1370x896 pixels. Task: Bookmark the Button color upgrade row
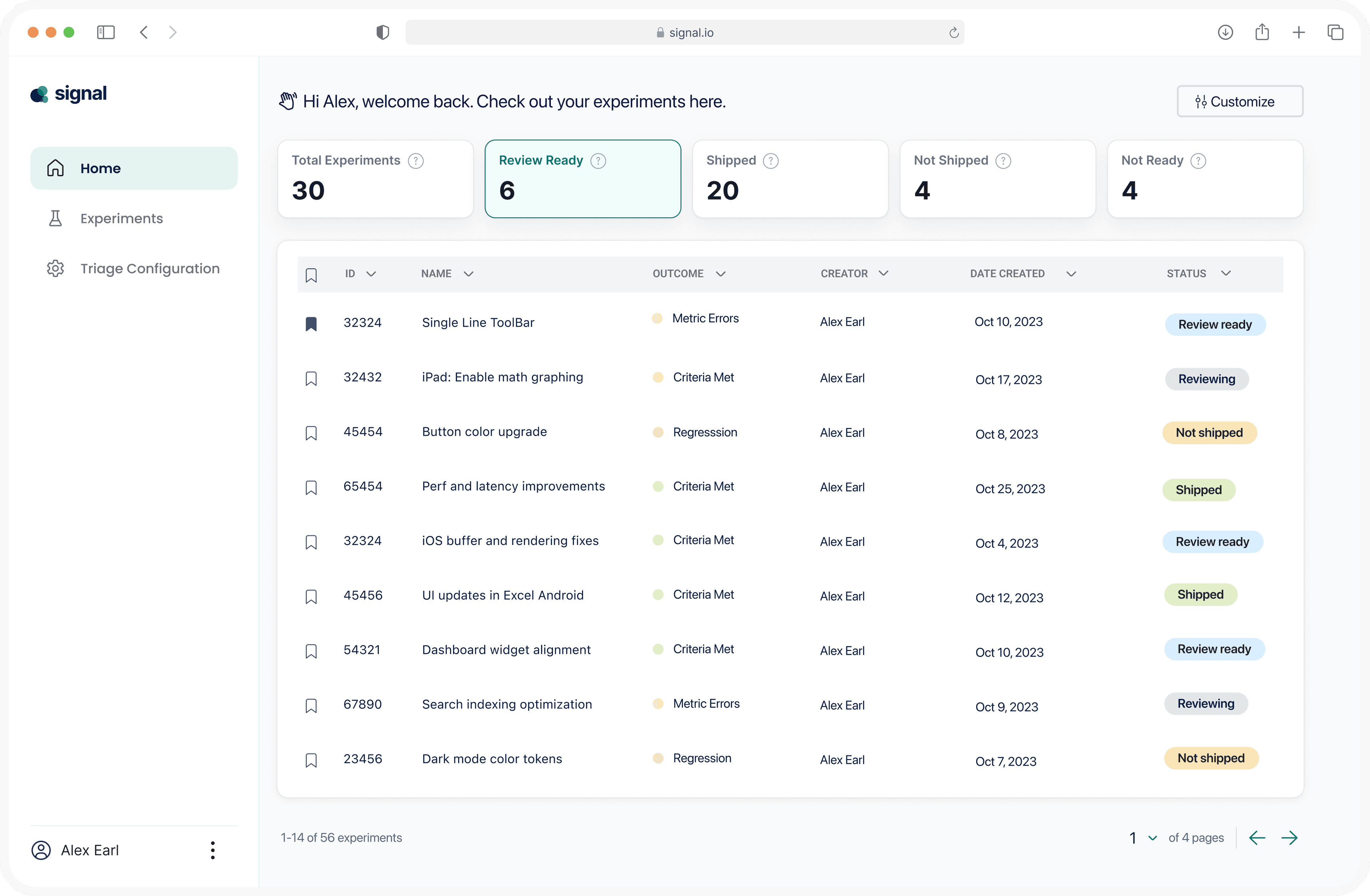tap(311, 433)
